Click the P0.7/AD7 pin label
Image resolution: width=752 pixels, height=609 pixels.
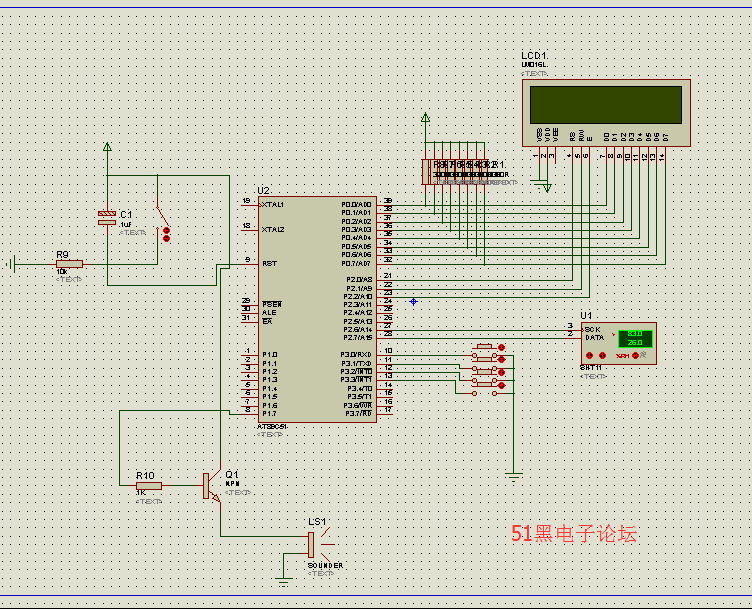356,264
